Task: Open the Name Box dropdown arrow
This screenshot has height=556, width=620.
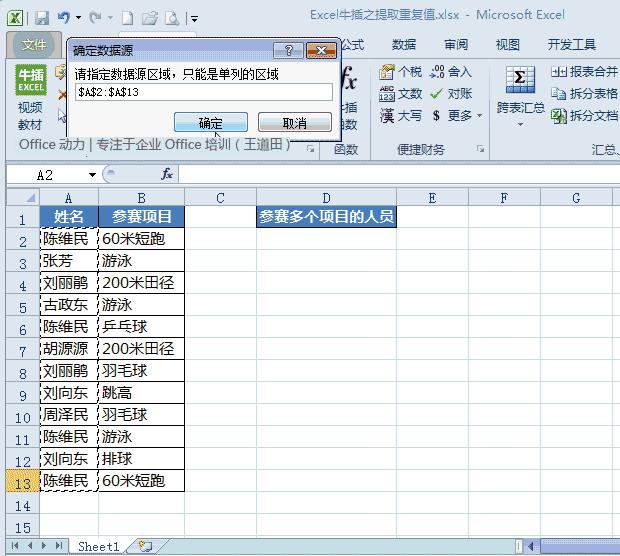Action: (93, 175)
